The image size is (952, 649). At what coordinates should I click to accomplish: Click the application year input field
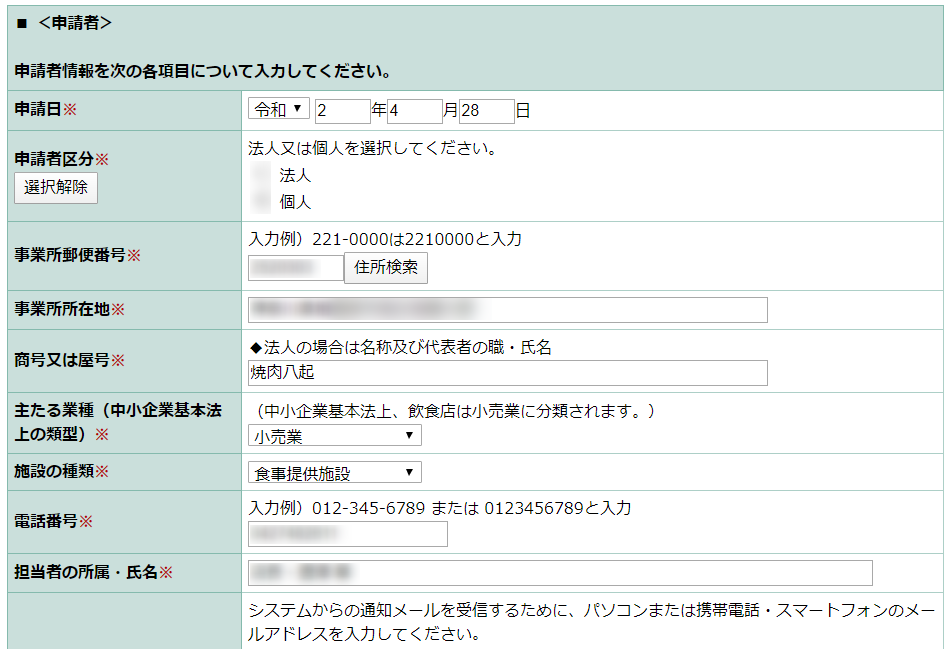[x=342, y=110]
